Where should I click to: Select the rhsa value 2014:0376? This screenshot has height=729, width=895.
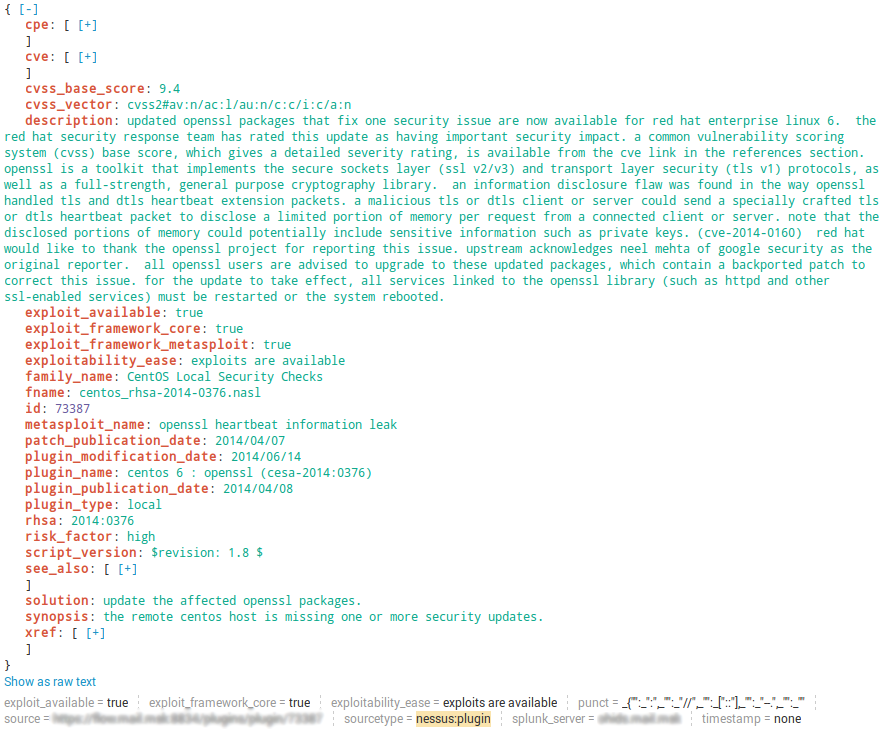click(x=103, y=520)
